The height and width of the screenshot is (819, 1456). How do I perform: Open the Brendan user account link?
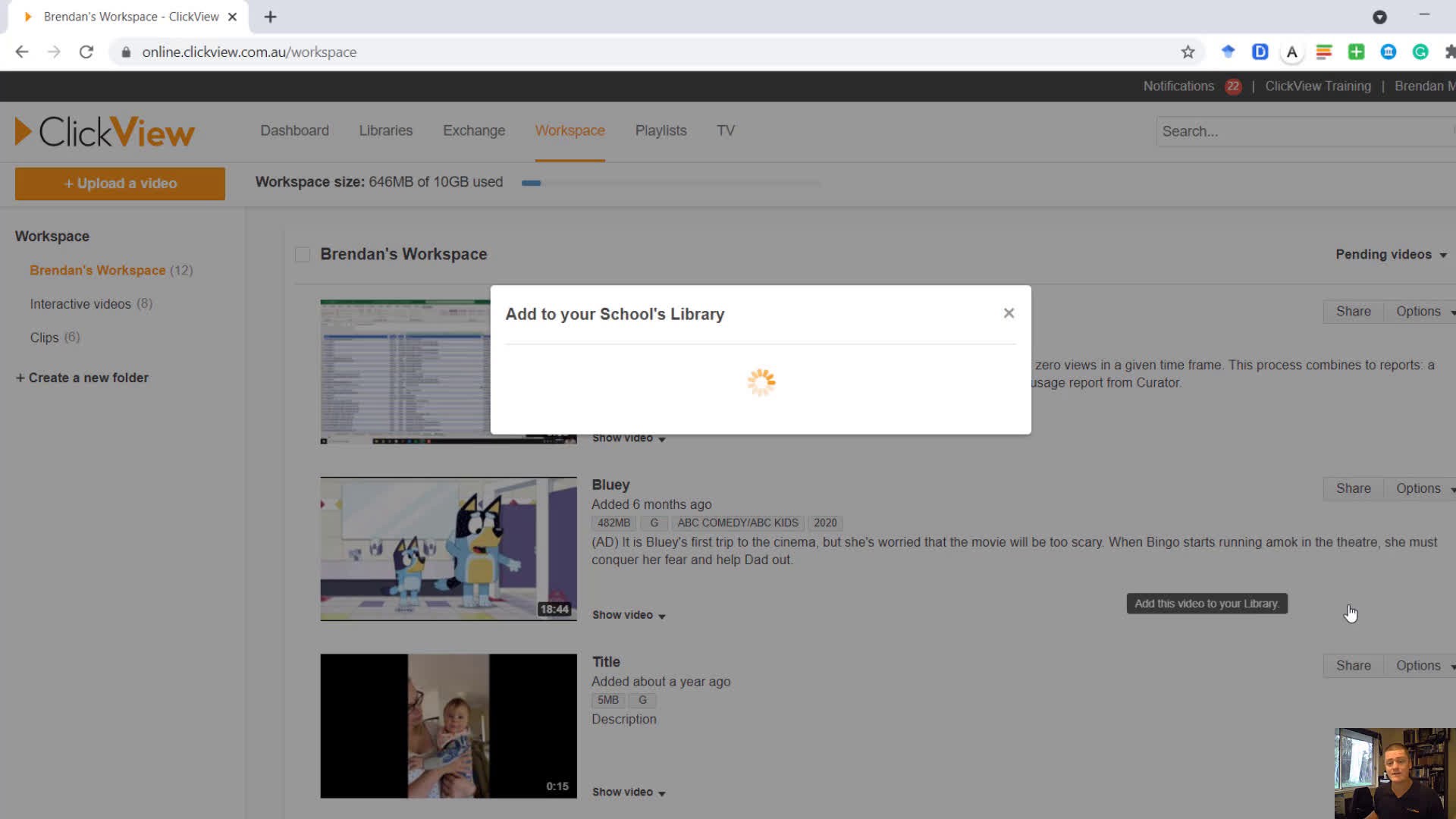(1424, 86)
